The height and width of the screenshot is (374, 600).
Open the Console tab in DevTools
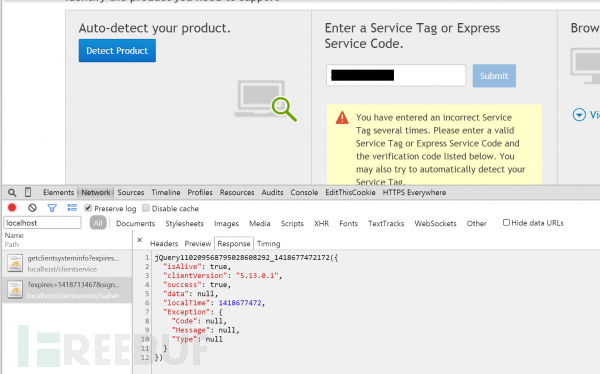click(304, 193)
